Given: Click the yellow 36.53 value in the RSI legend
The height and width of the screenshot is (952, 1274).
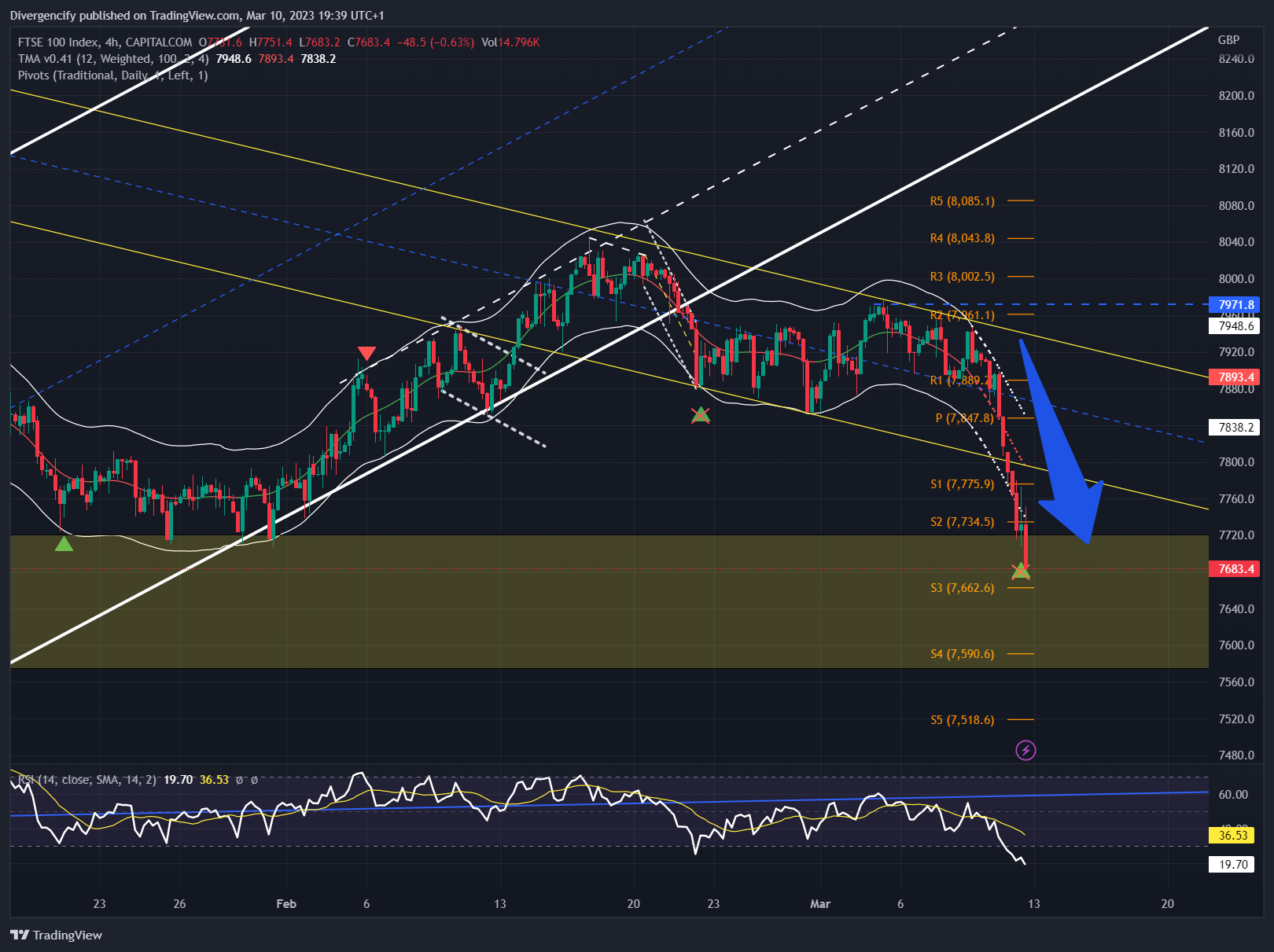Looking at the screenshot, I should [x=214, y=780].
